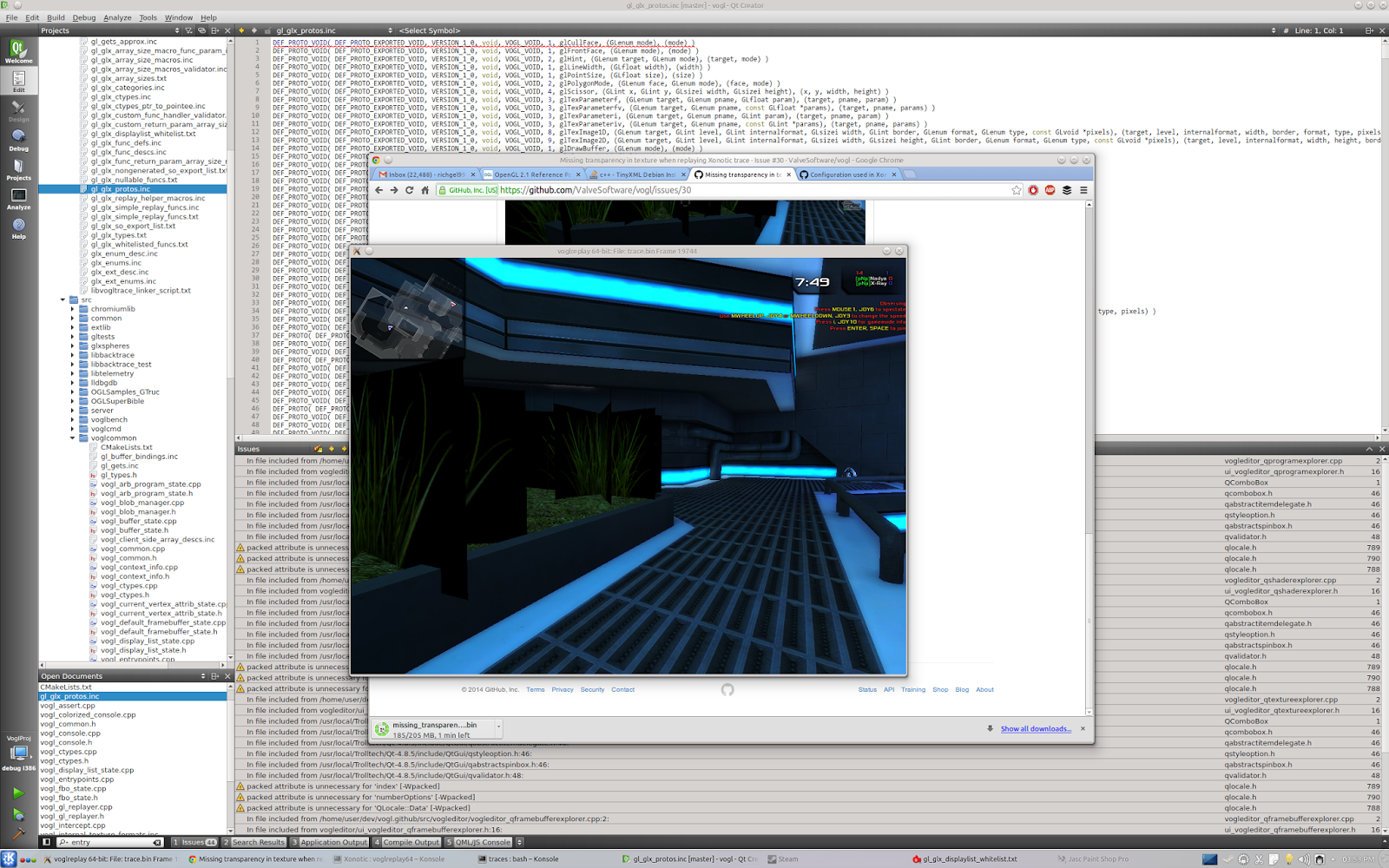Switch to Analyze mode in sidebar
1389x868 pixels.
pos(18,199)
